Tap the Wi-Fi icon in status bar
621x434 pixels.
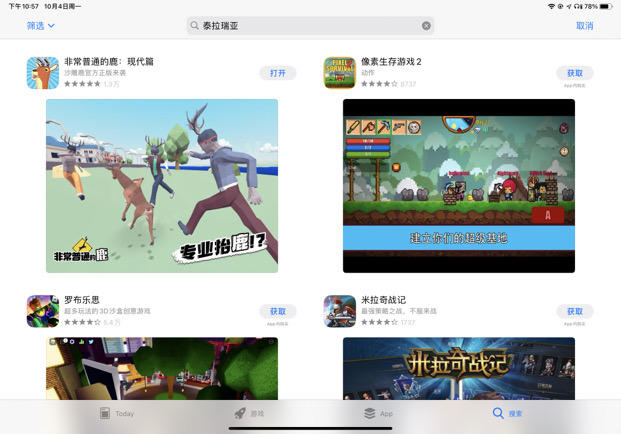coord(551,6)
